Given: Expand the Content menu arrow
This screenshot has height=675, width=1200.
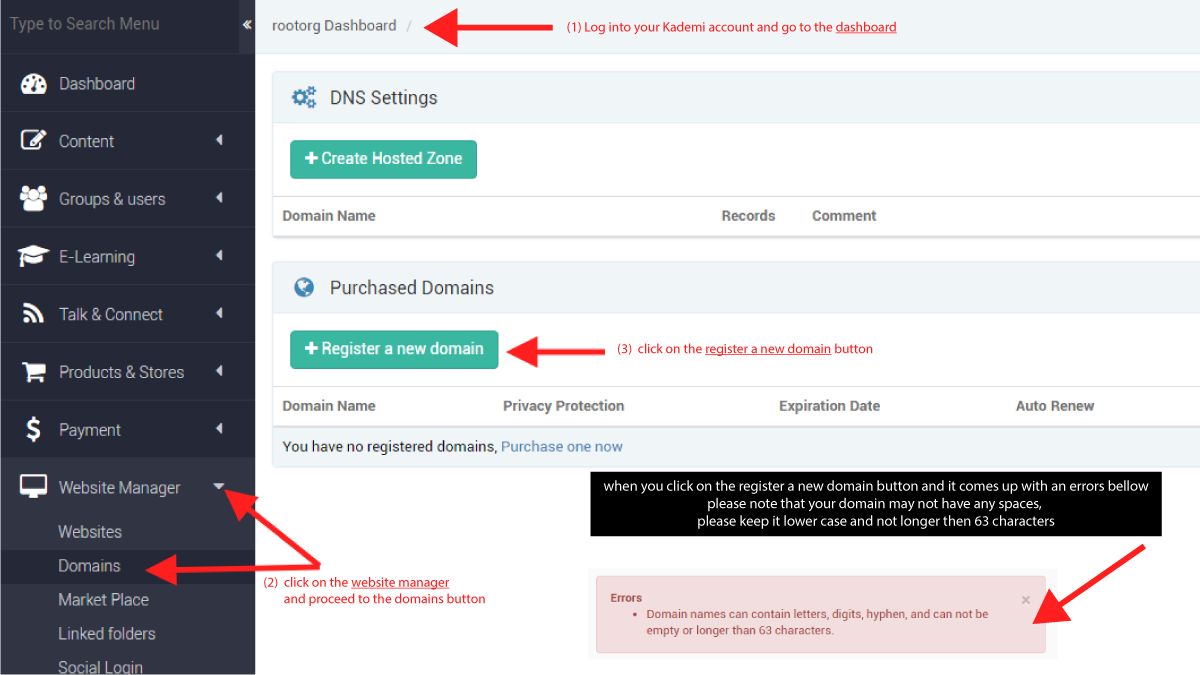Looking at the screenshot, I should (219, 141).
